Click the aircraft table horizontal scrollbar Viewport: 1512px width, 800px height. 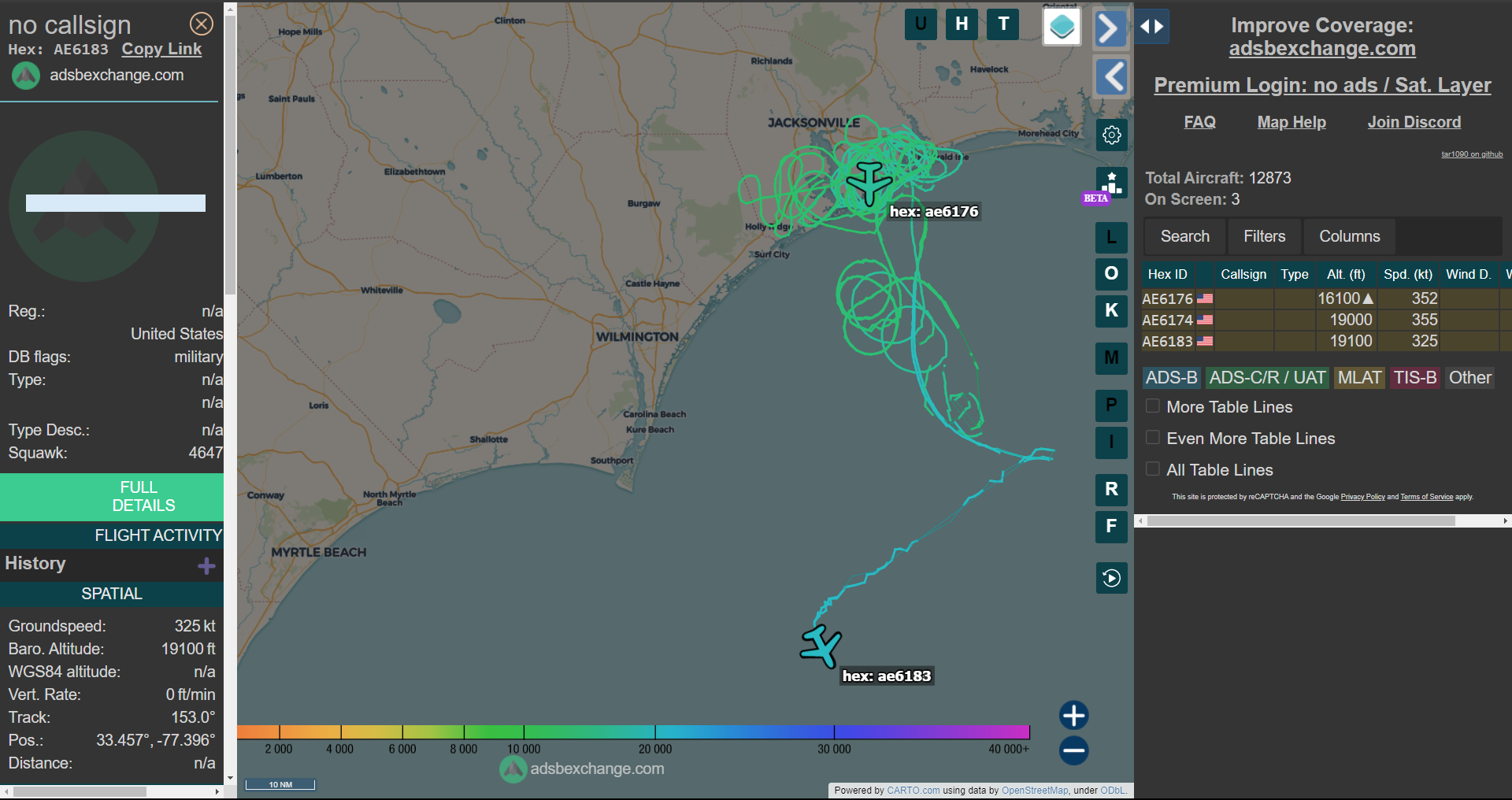point(1301,520)
